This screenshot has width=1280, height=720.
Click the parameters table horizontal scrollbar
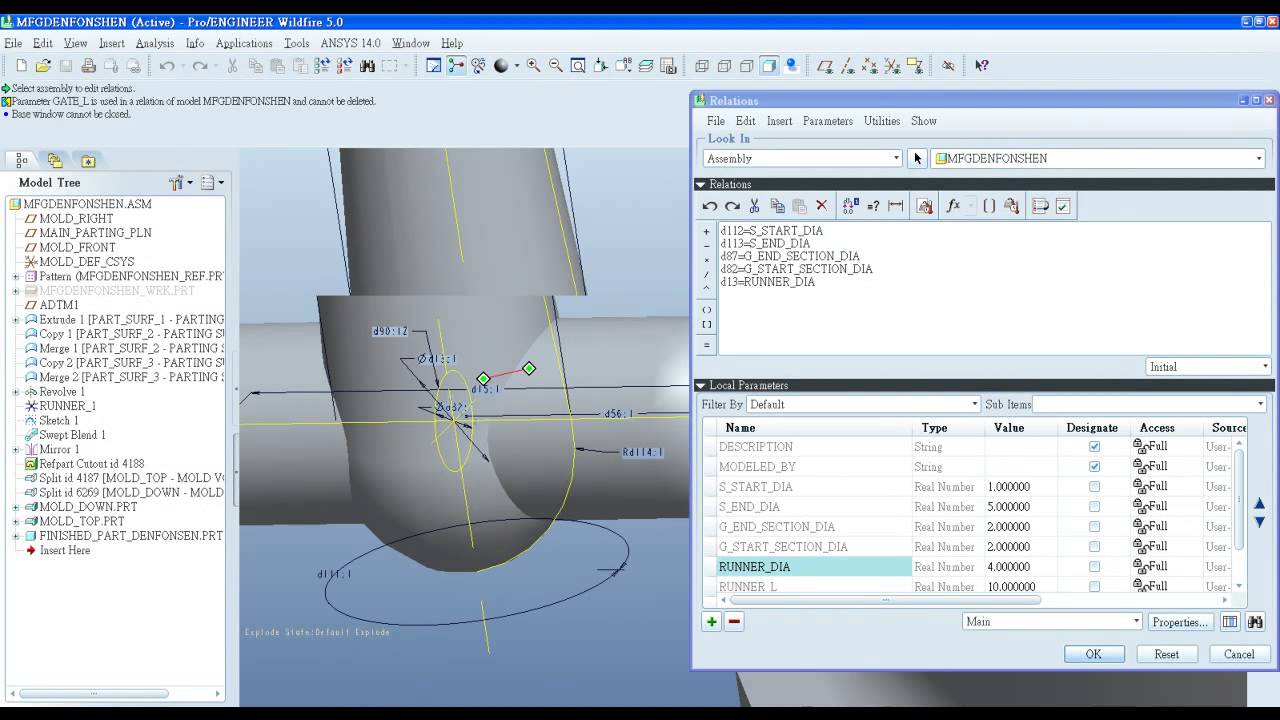(x=885, y=600)
